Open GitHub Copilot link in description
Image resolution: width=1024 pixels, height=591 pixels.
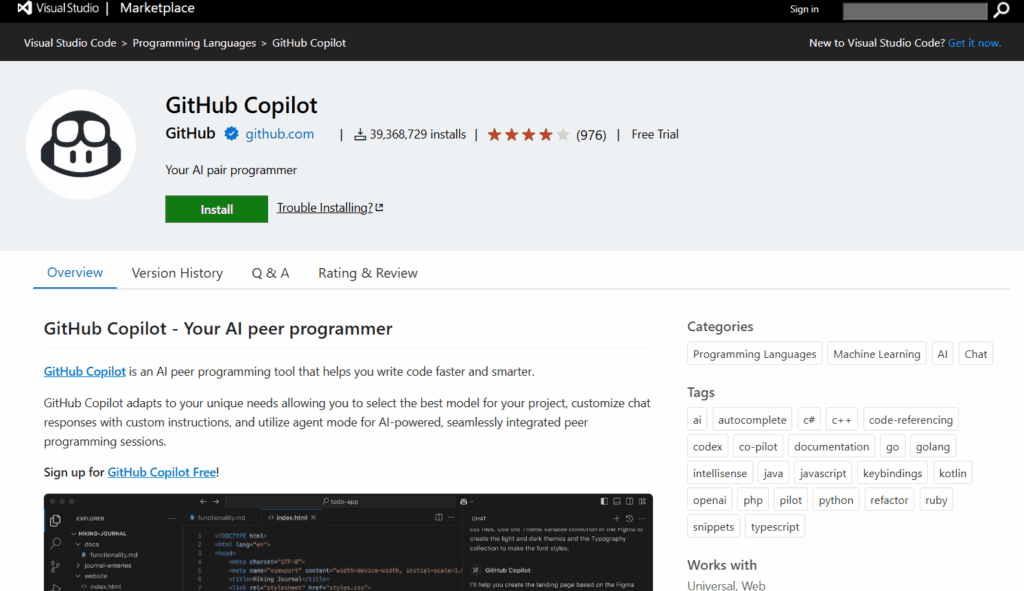84,372
